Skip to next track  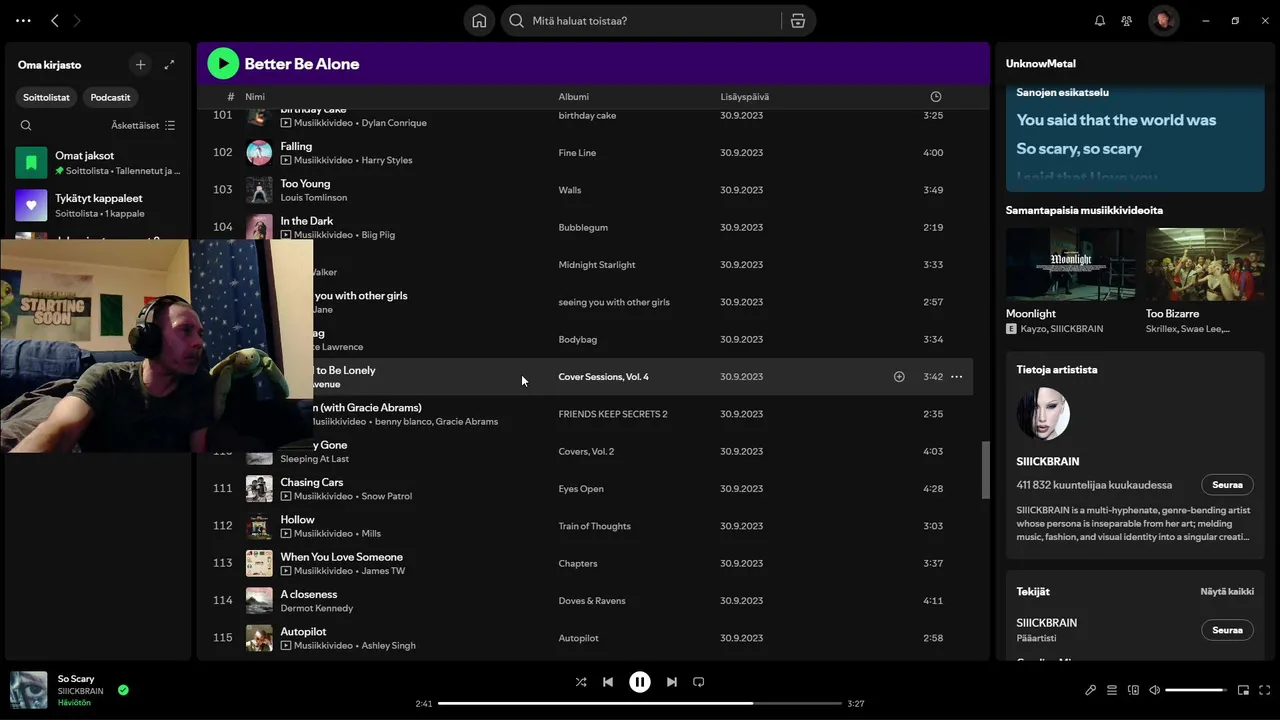click(x=672, y=682)
